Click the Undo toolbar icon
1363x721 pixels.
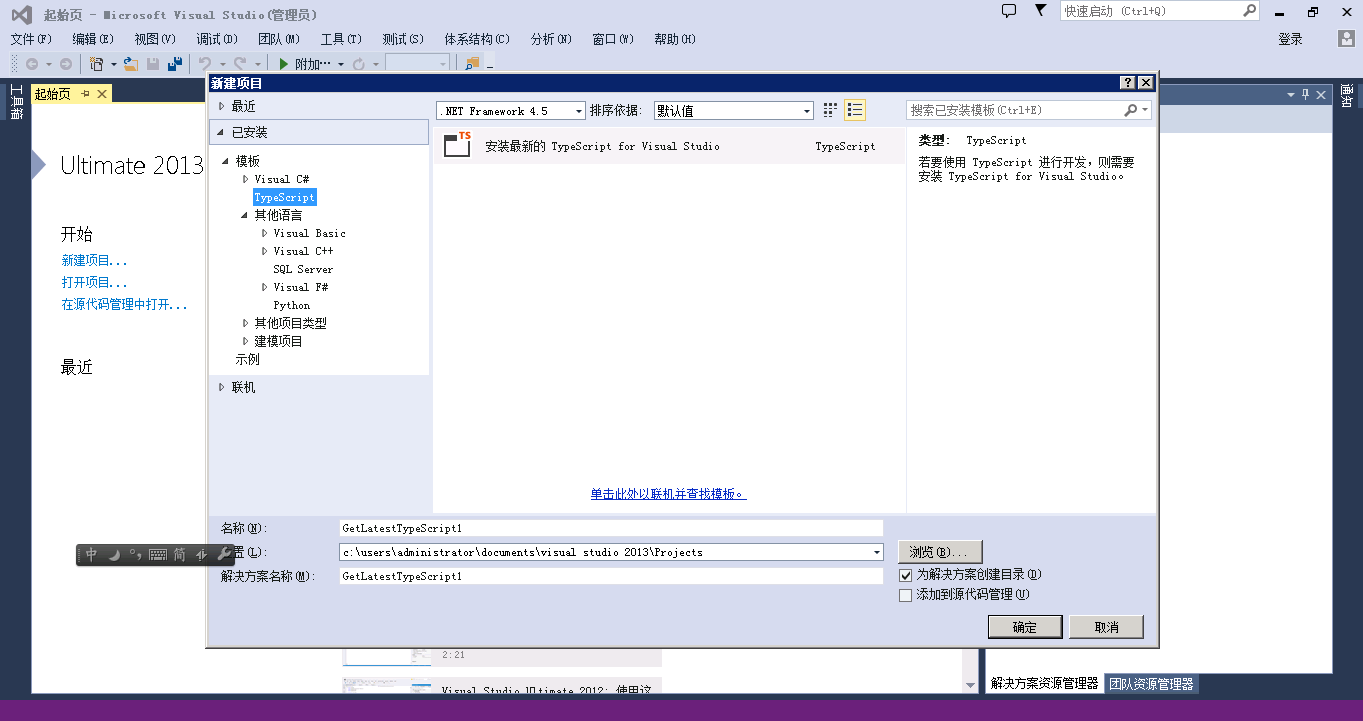tap(205, 64)
